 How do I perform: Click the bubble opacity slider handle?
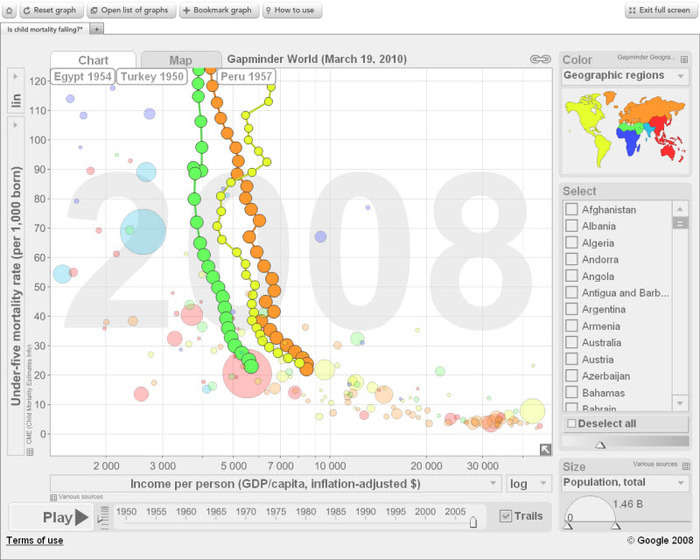600,445
